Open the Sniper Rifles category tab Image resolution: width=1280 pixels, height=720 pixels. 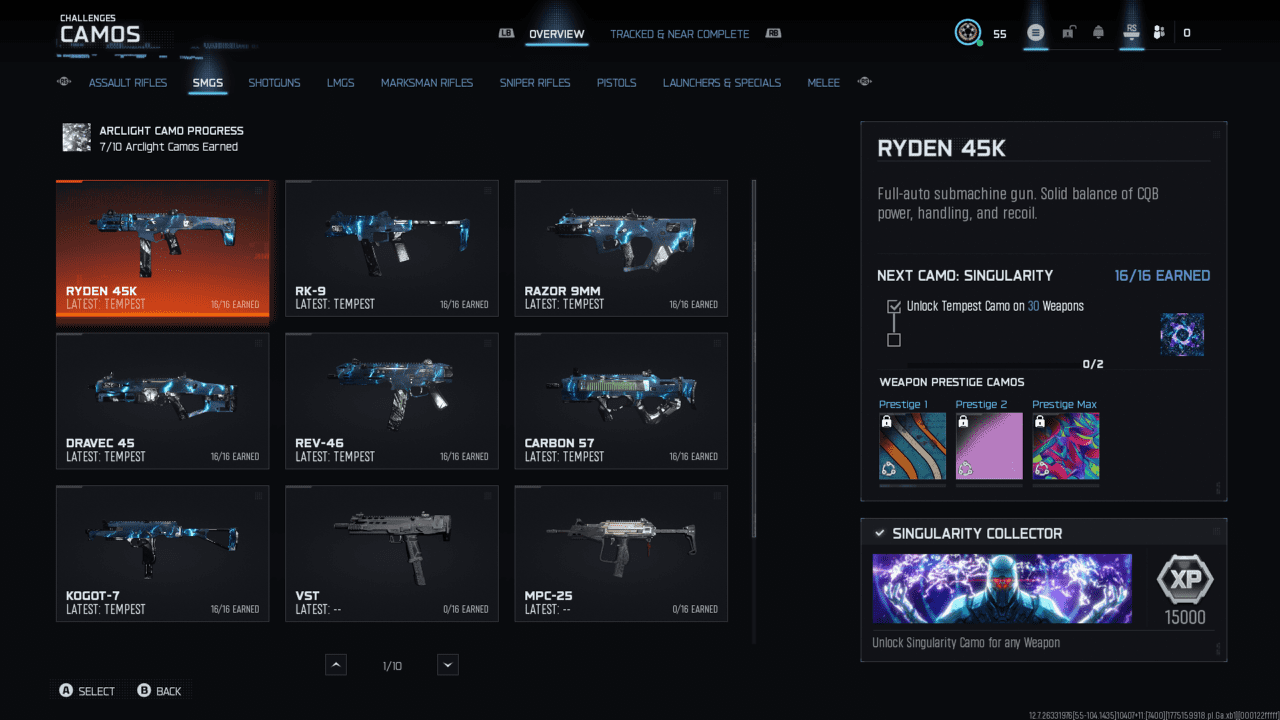point(535,83)
